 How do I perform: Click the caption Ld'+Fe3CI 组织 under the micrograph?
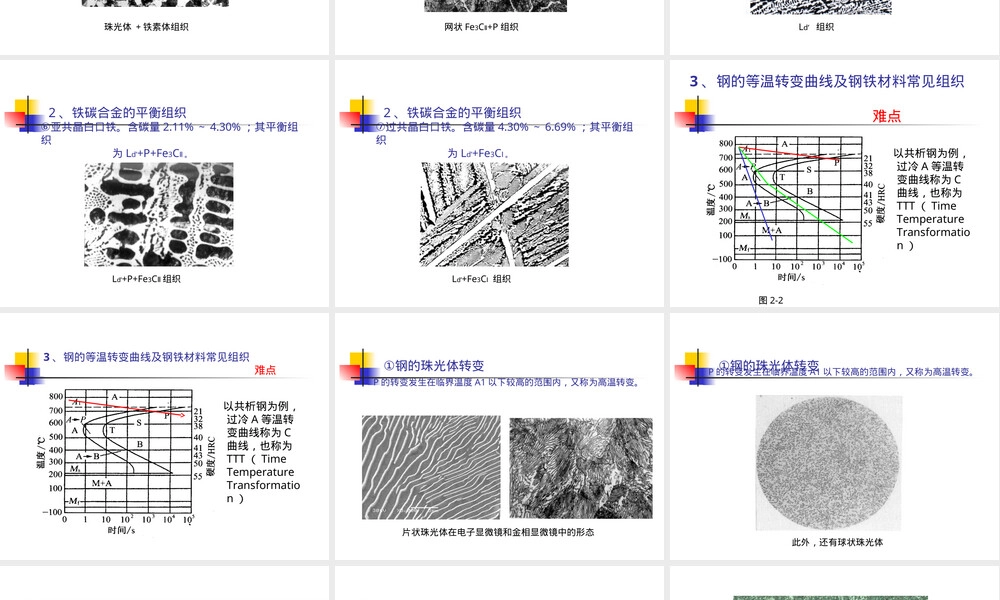click(x=482, y=279)
